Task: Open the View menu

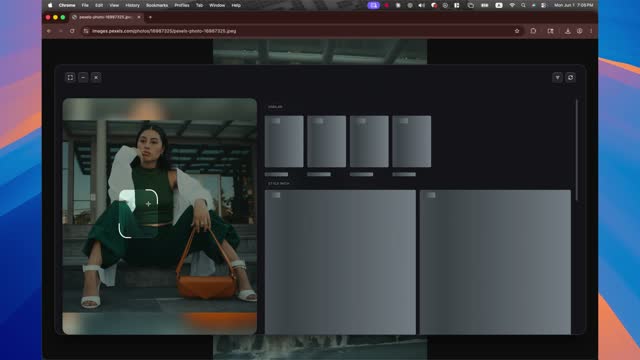Action: point(114,5)
